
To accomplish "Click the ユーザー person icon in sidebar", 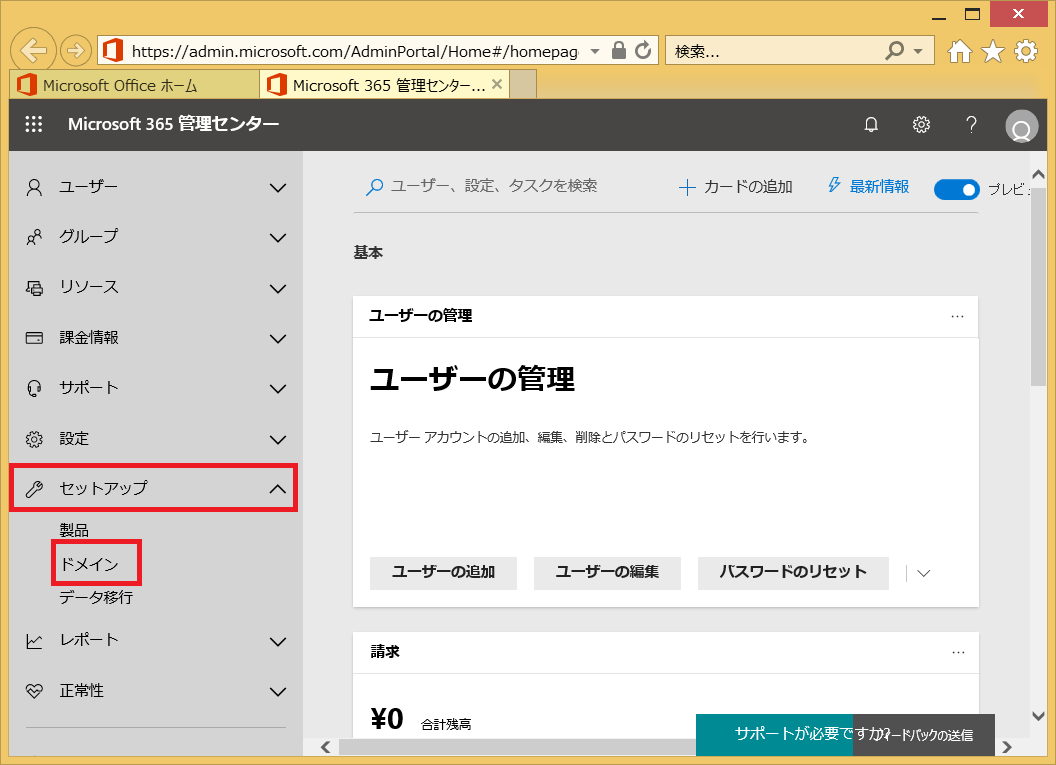I will tap(34, 187).
